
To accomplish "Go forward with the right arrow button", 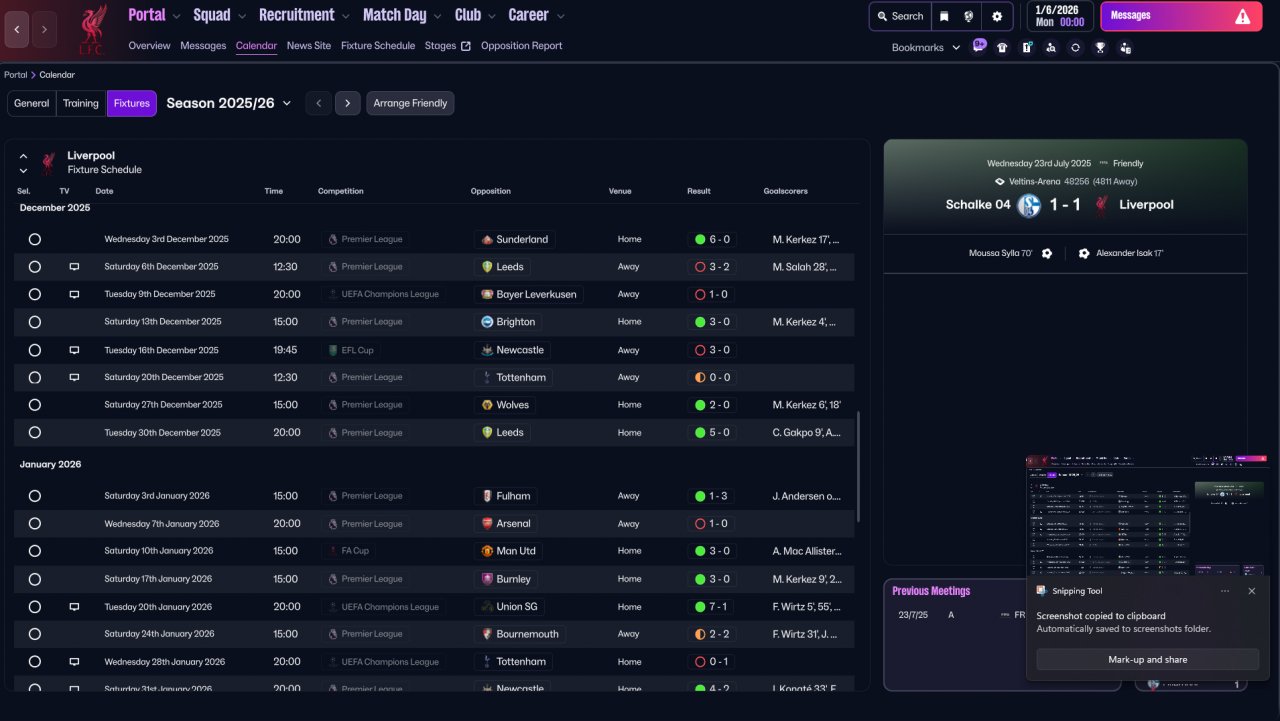I will (x=44, y=29).
